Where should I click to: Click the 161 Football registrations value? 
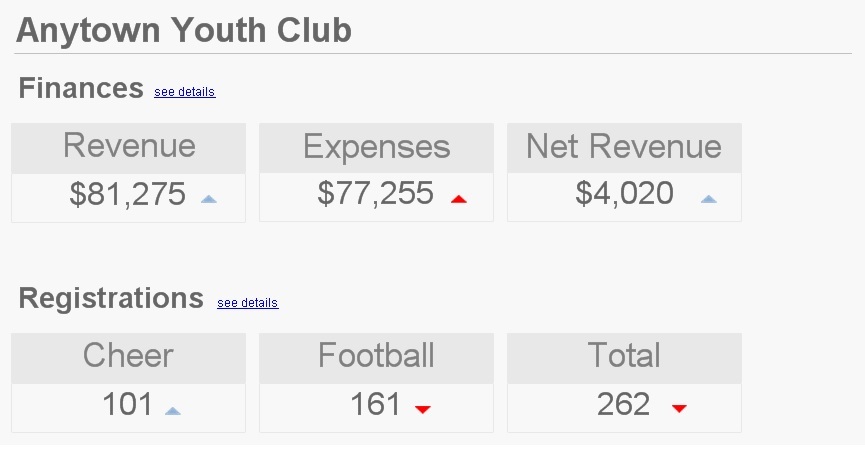tap(375, 405)
